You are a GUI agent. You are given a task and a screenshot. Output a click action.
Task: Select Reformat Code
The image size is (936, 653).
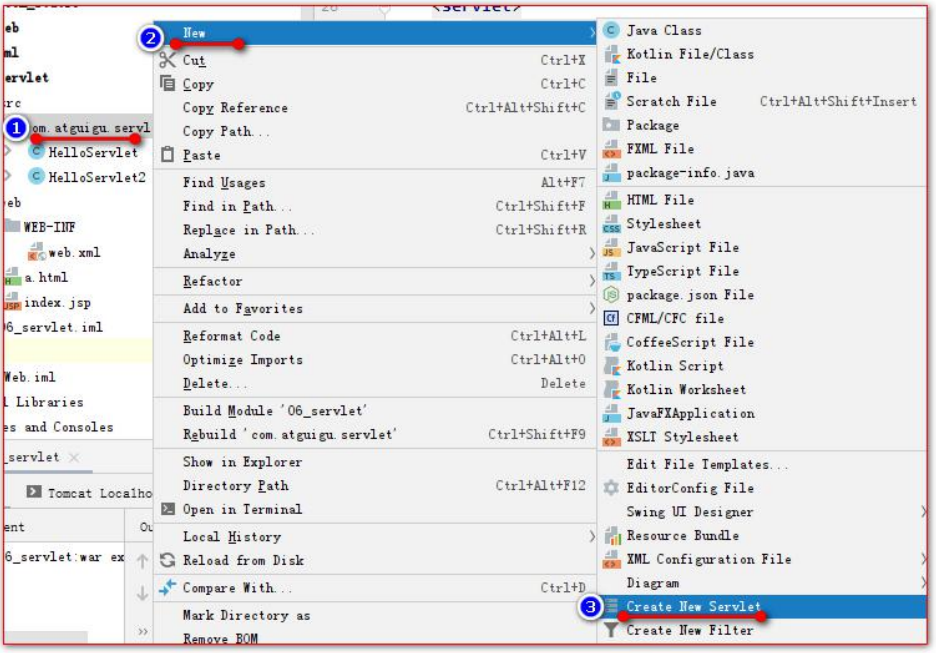click(x=375, y=335)
